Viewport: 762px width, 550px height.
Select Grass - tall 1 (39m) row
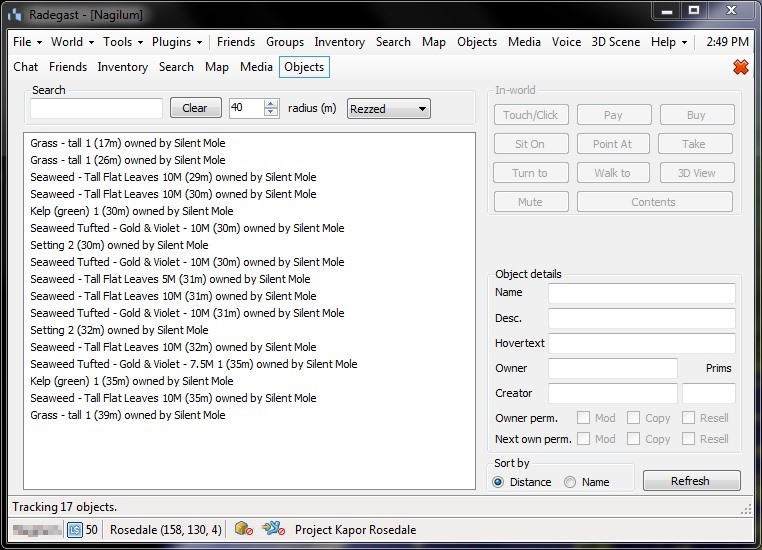(x=128, y=415)
